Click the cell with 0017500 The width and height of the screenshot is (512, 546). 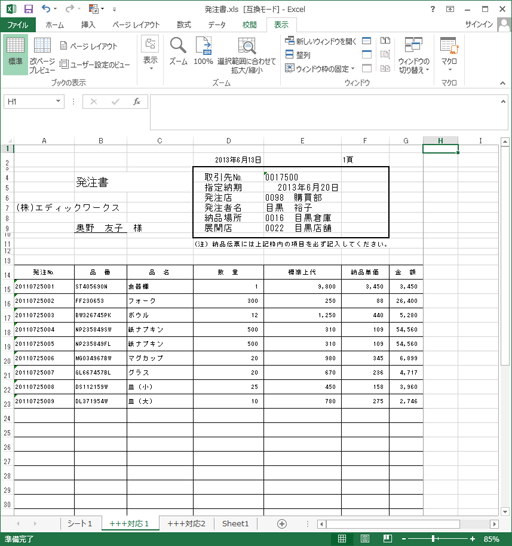click(x=302, y=177)
